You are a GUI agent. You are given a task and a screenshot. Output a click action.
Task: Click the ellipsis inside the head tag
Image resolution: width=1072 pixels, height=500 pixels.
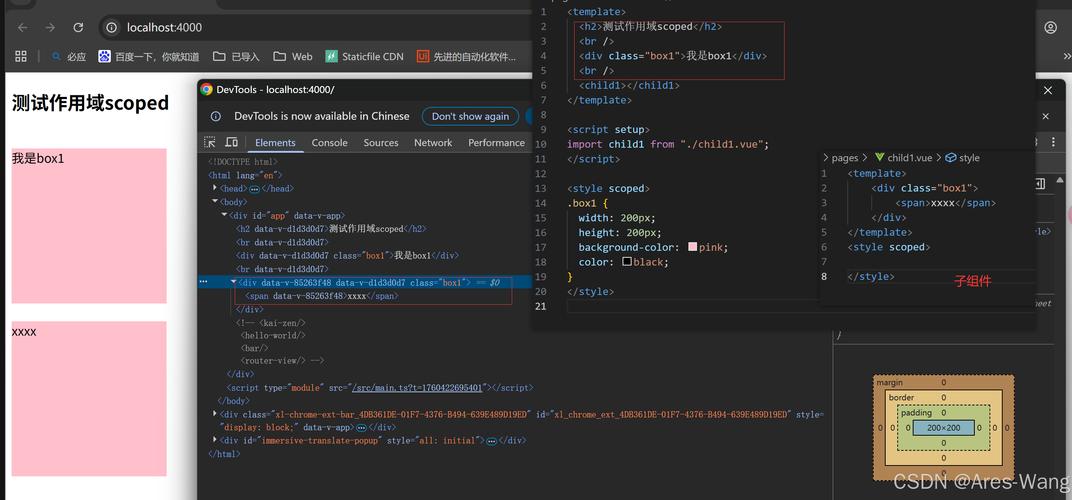(x=254, y=189)
